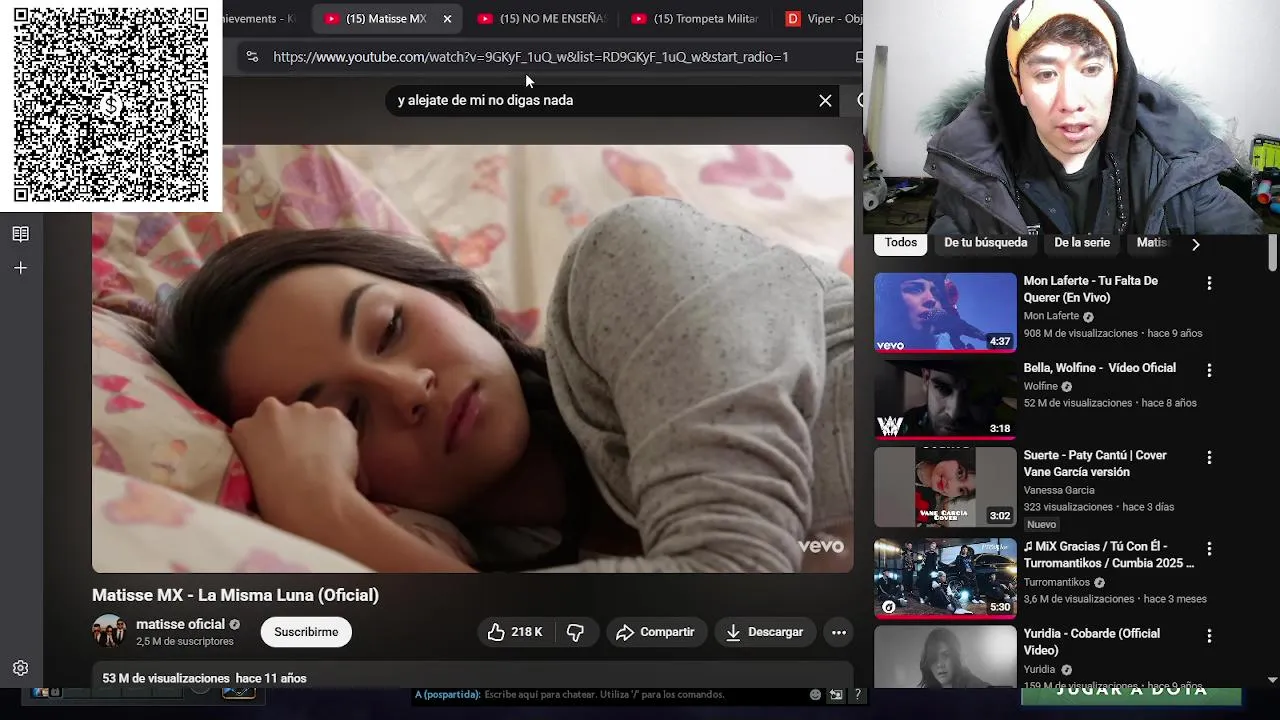This screenshot has height=720, width=1280.
Task: Click the Yuridia Cobarde thumbnail
Action: tap(945, 656)
